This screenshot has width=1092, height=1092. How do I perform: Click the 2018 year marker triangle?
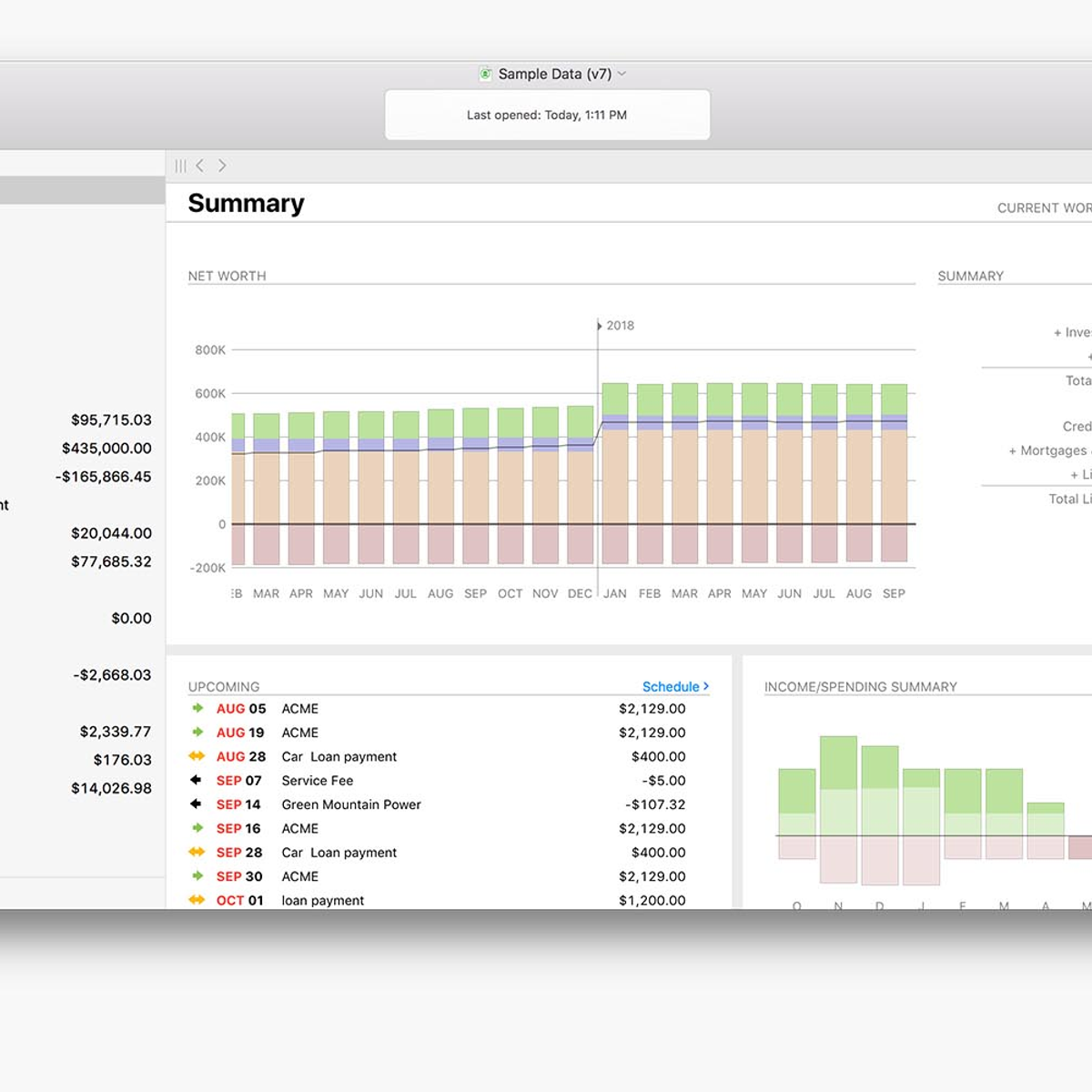[x=600, y=326]
